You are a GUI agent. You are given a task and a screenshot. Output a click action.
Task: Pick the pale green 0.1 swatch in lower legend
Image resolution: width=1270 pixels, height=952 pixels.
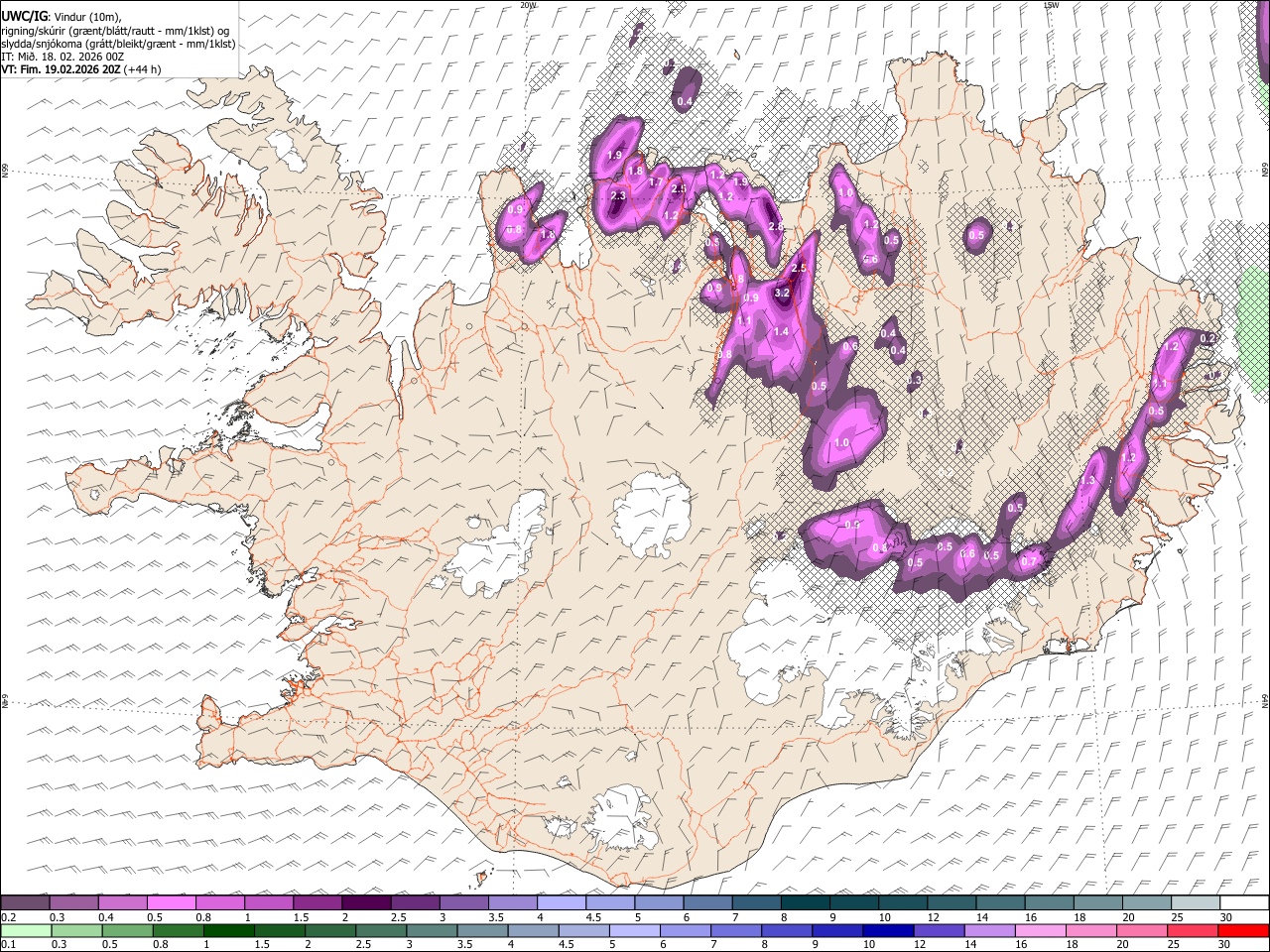[26, 930]
